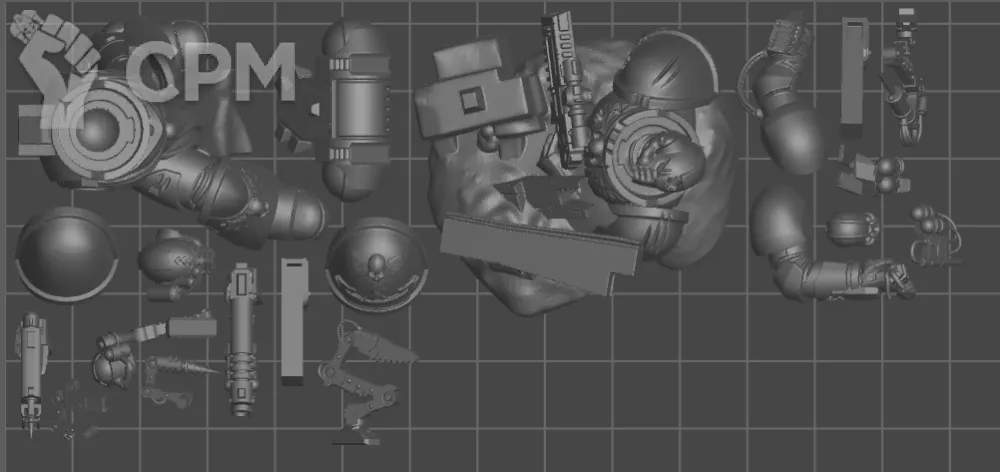Screen dimensions: 1000x472
Task: Pick the cylindrical power pack tank part
Action: (x=355, y=108)
